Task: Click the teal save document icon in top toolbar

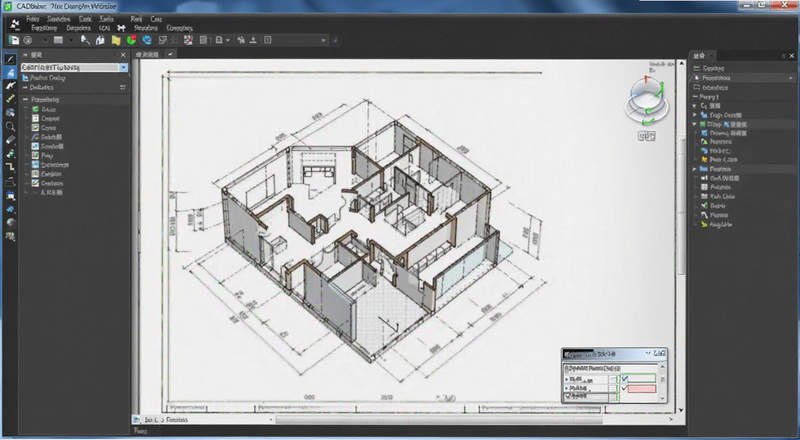Action: tap(14, 40)
